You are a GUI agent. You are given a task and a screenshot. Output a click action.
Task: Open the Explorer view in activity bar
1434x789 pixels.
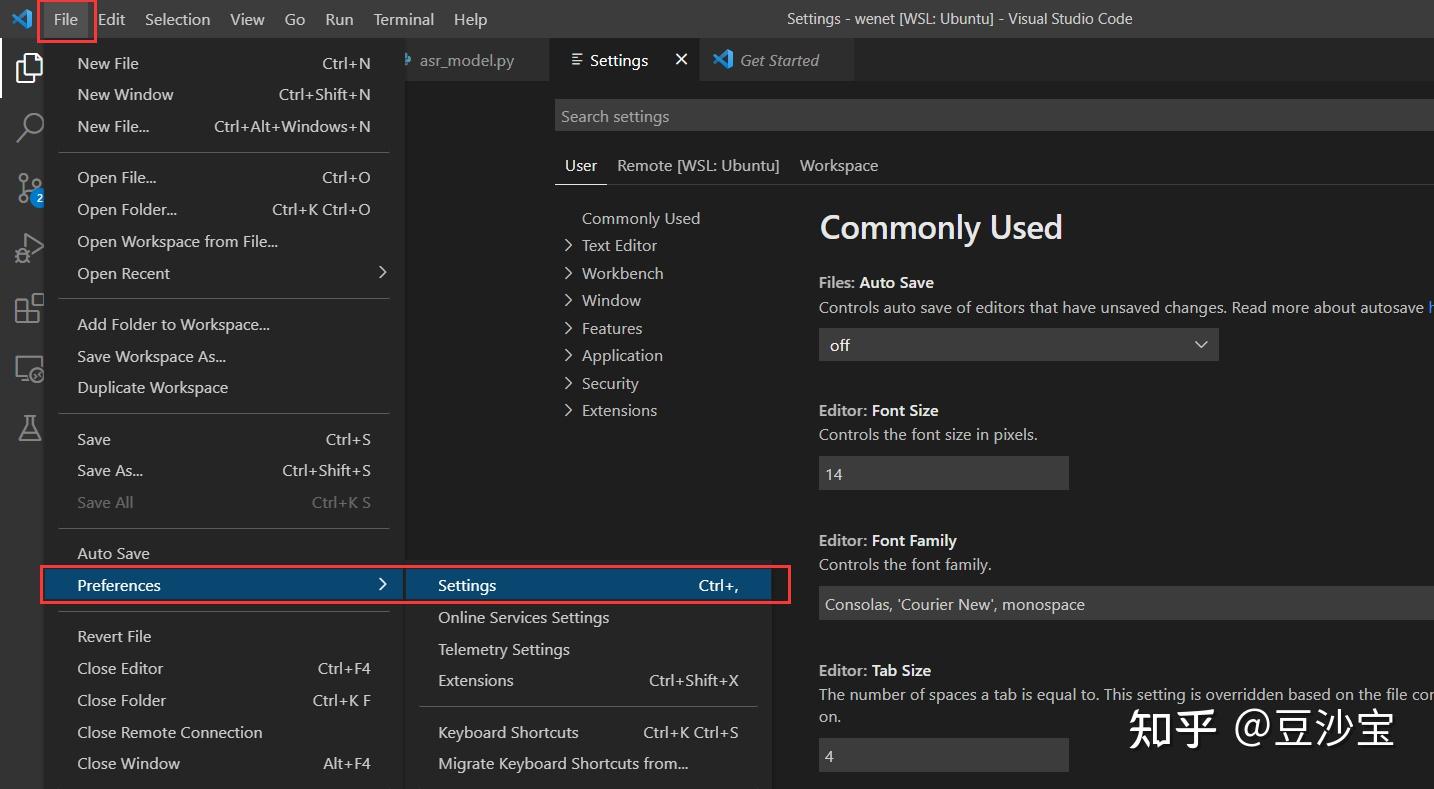29,68
